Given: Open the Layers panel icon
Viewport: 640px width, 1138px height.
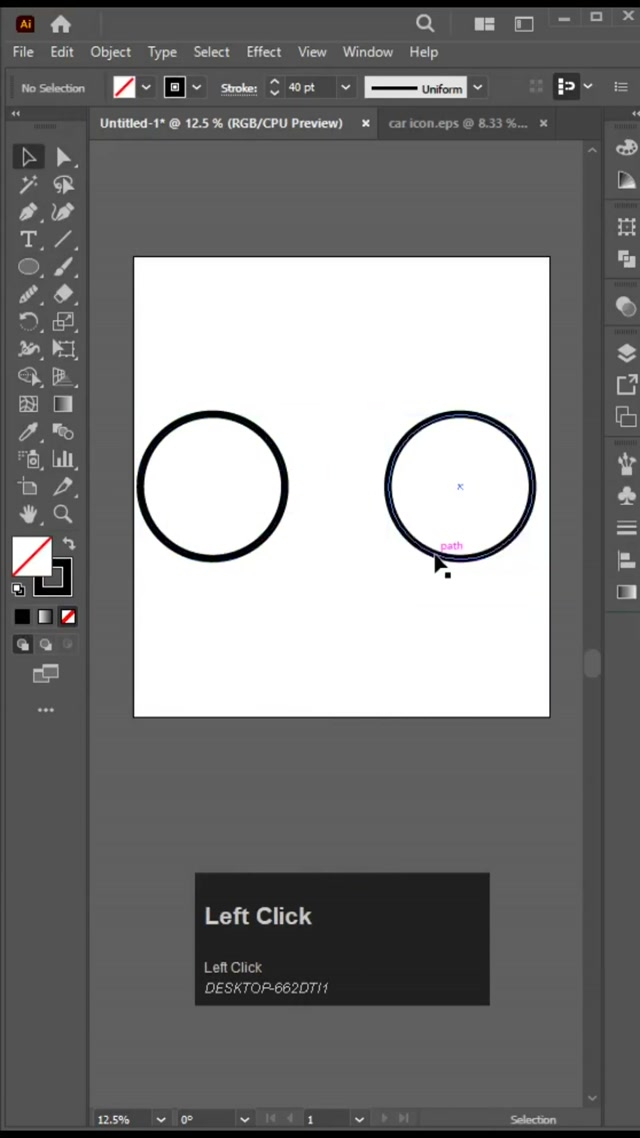Looking at the screenshot, I should 626,352.
